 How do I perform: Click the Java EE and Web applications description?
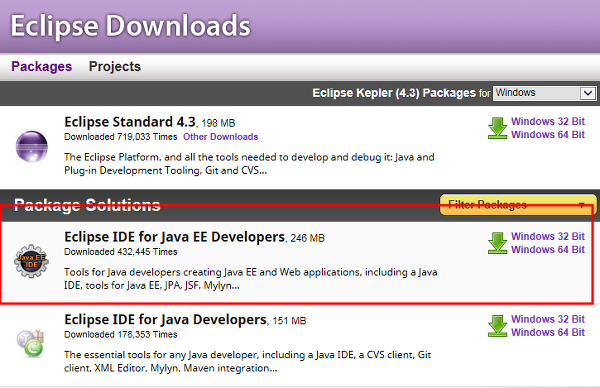tap(251, 279)
